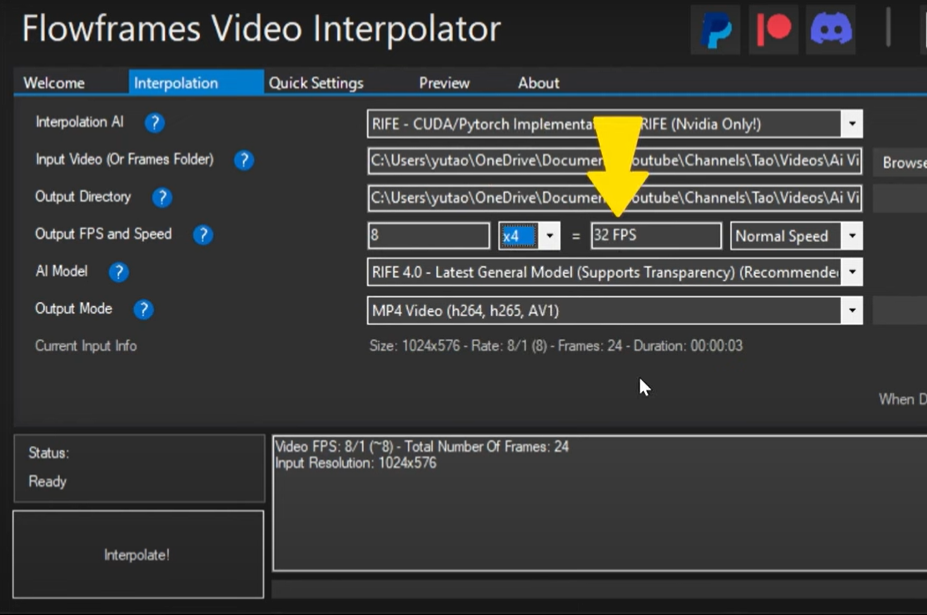Click the Video FPS log line
The width and height of the screenshot is (927, 615).
(422, 446)
